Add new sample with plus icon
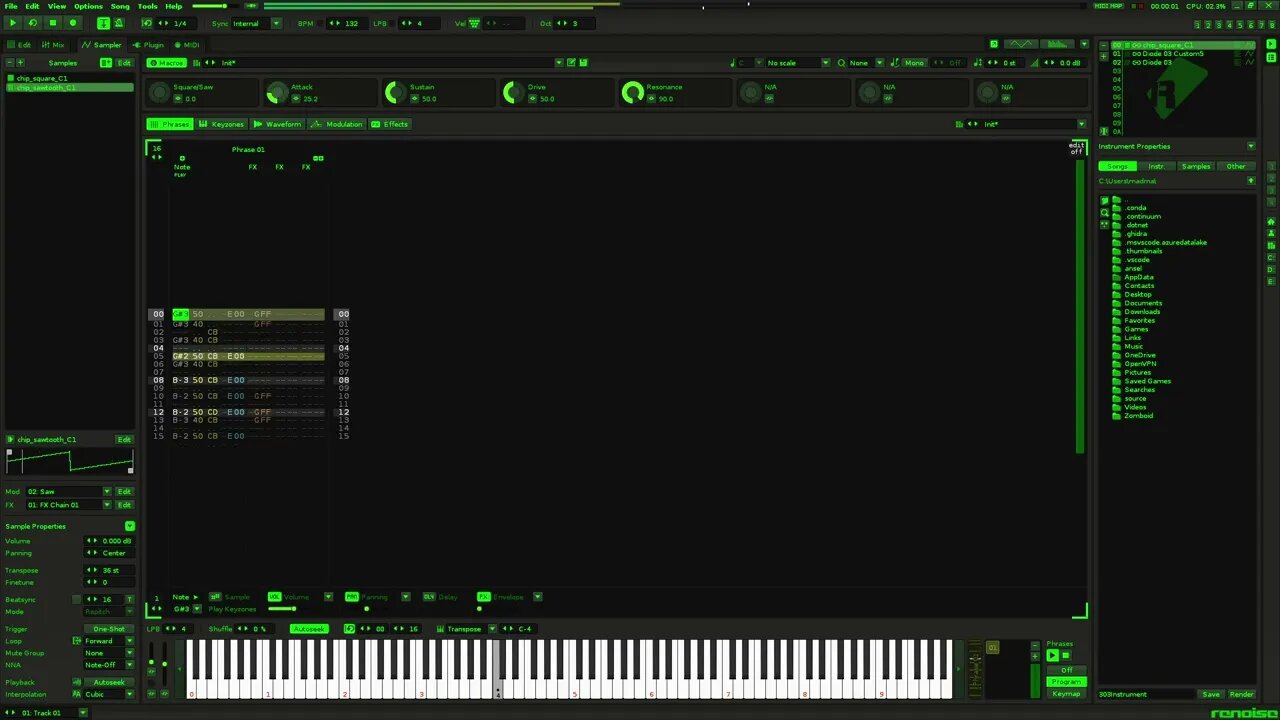 (x=20, y=62)
